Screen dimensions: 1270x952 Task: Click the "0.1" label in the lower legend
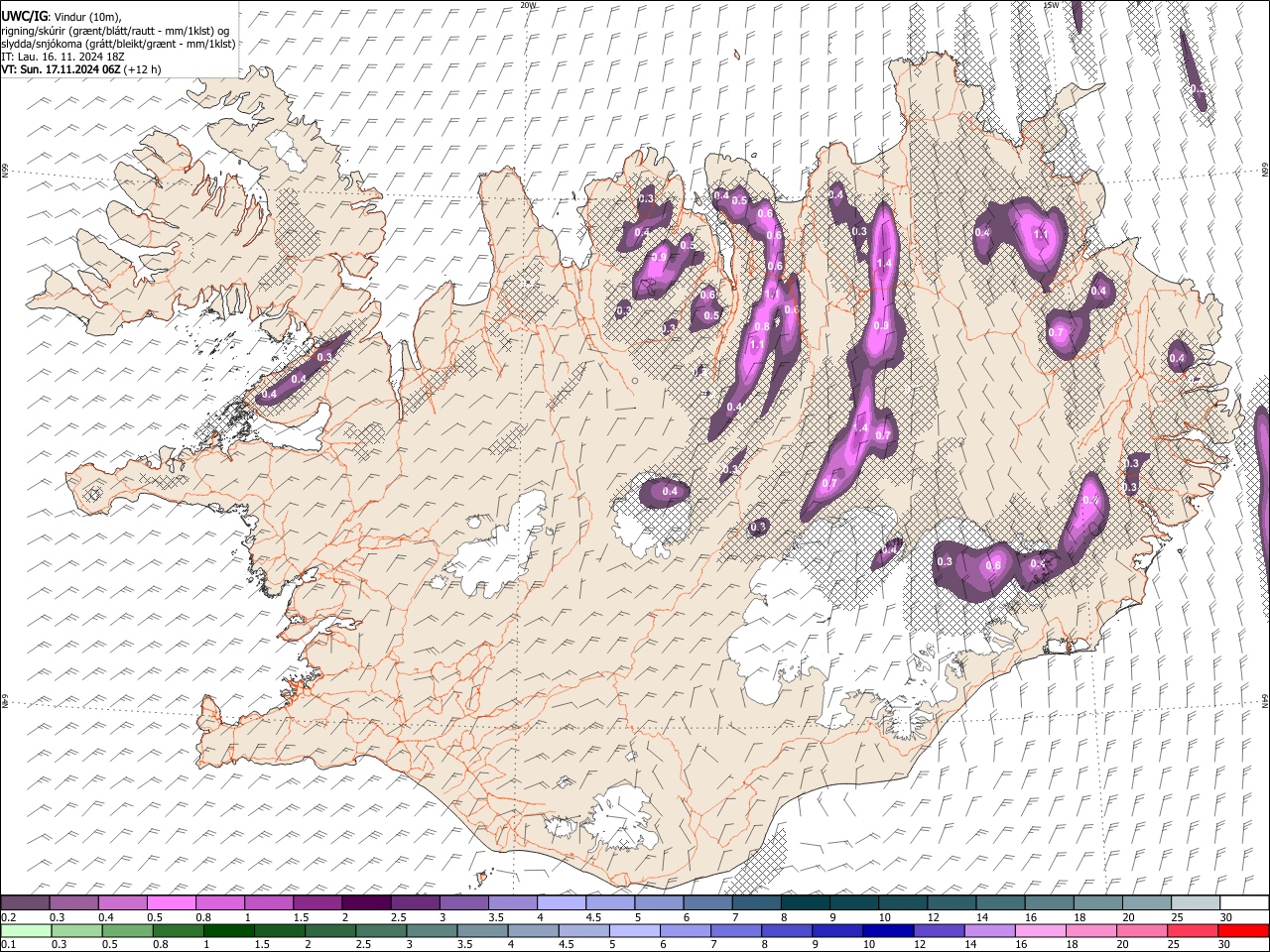tap(9, 945)
